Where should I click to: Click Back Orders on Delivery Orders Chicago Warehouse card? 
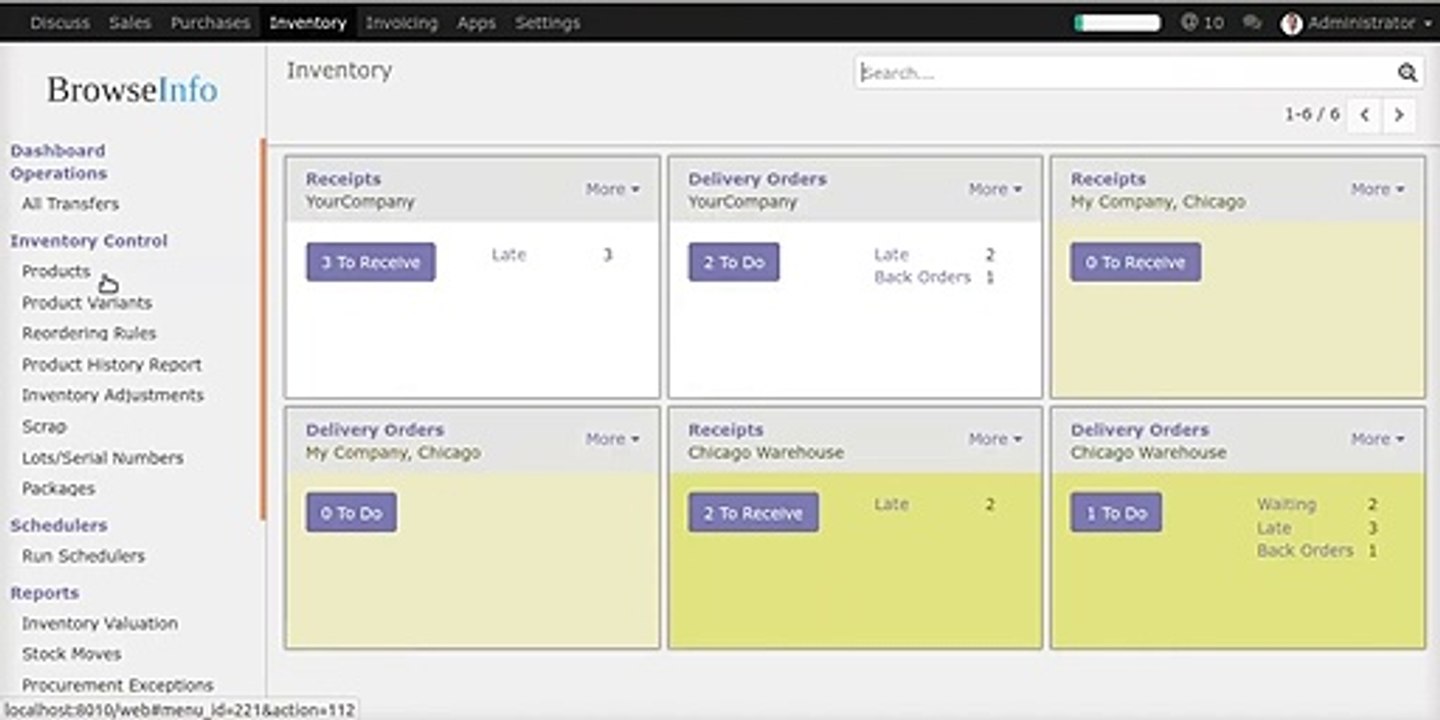(1305, 550)
